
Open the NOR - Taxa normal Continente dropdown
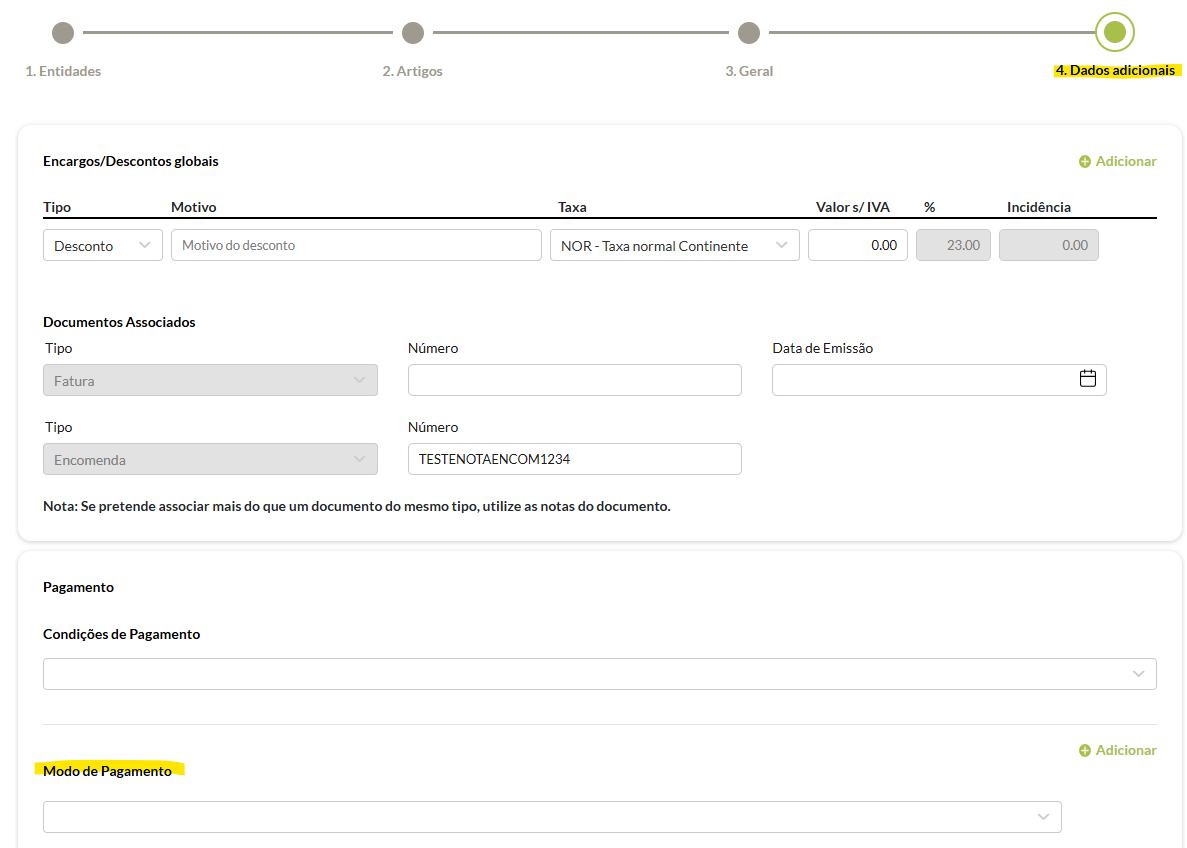674,246
